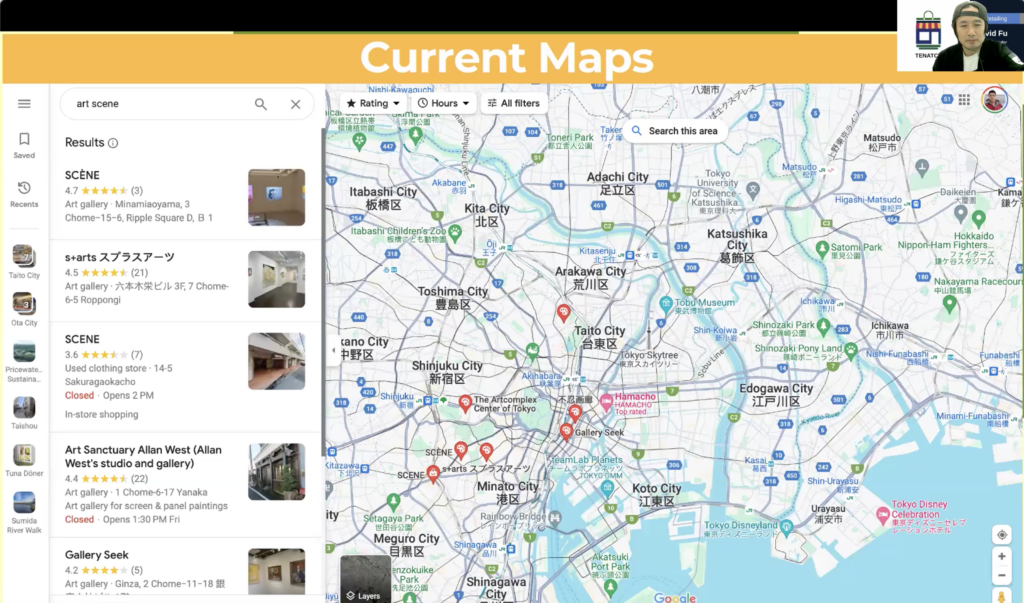The width and height of the screenshot is (1024, 603).
Task: Open the SCÈNE 4.7 rated result
Action: pos(186,197)
